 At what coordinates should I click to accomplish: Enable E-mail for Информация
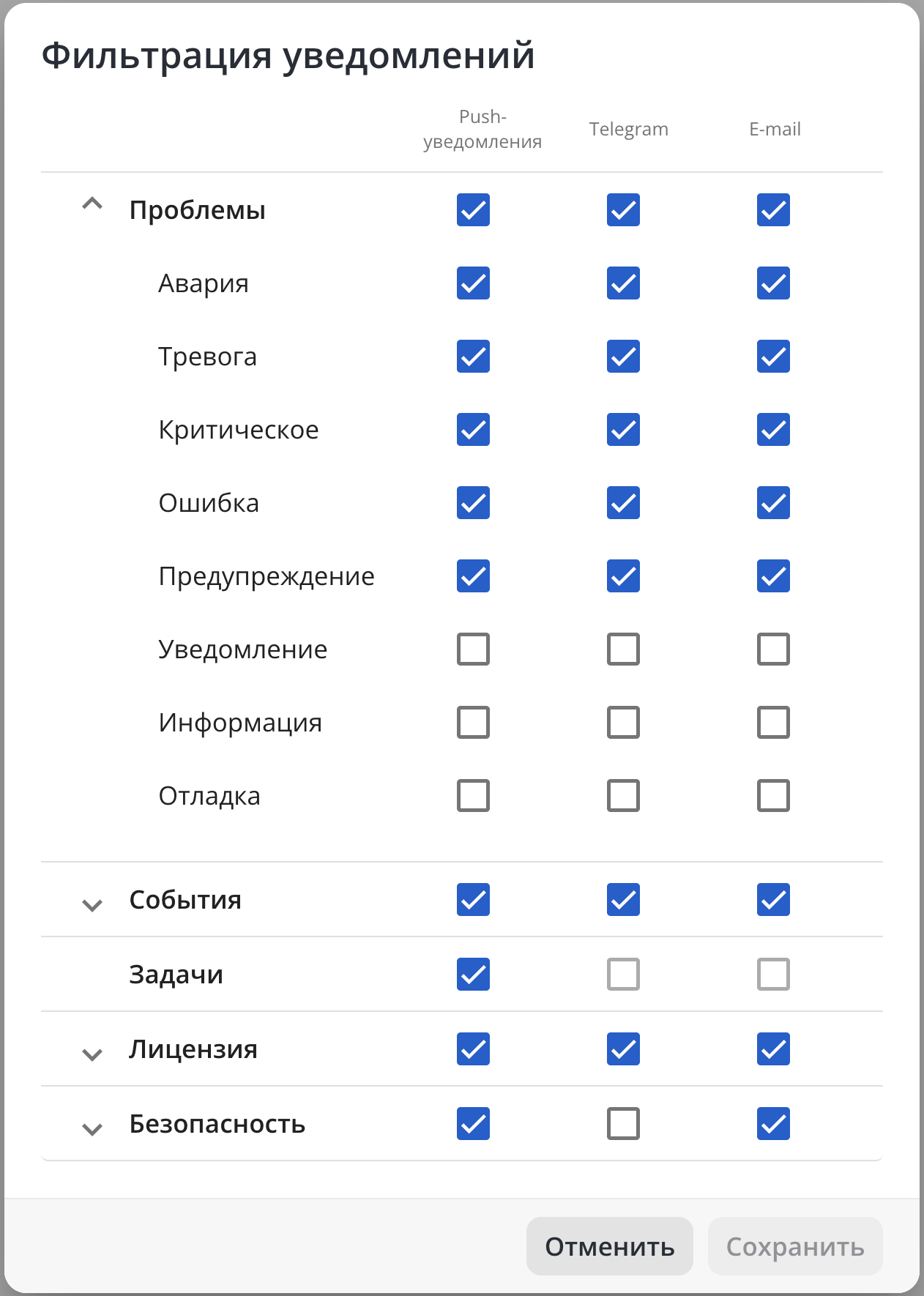(773, 723)
